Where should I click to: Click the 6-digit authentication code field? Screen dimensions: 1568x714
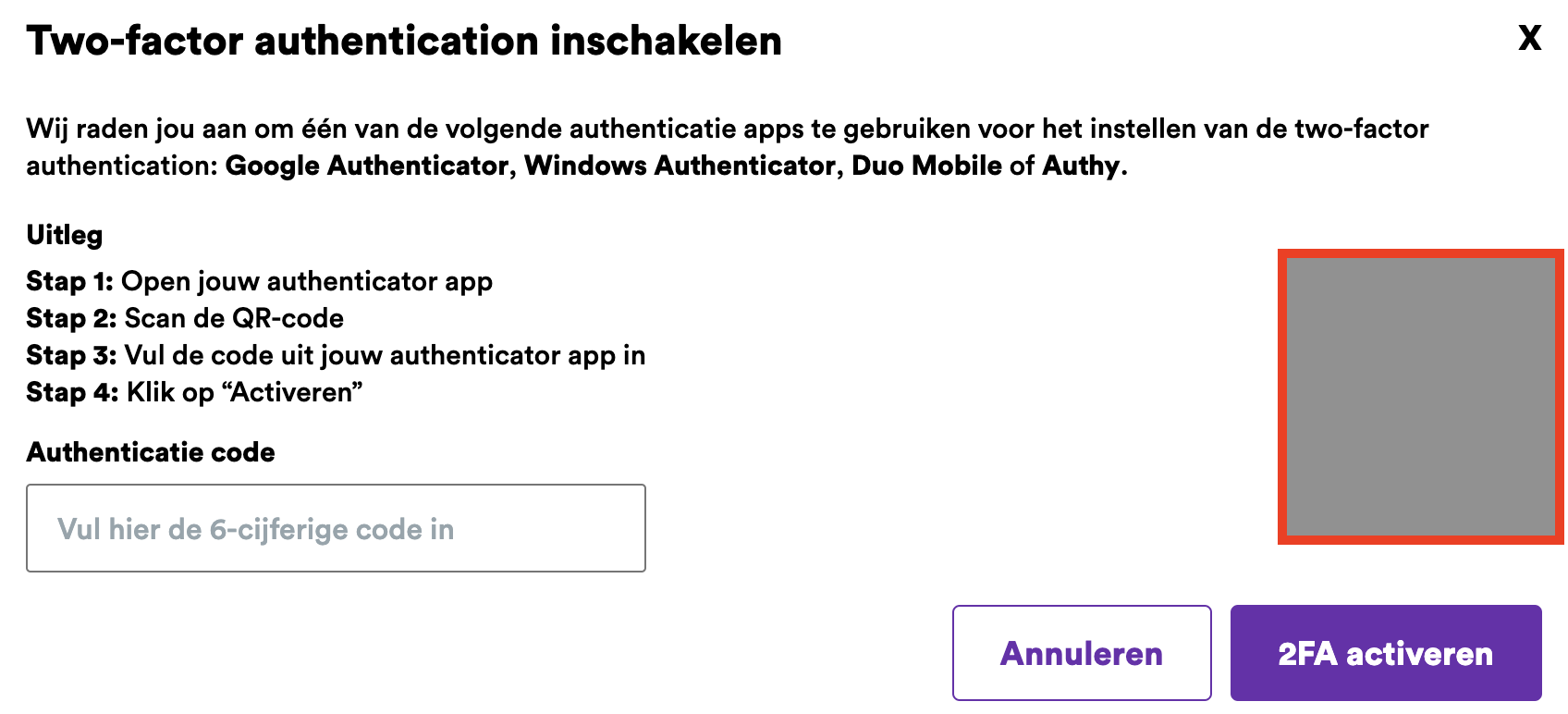(336, 528)
